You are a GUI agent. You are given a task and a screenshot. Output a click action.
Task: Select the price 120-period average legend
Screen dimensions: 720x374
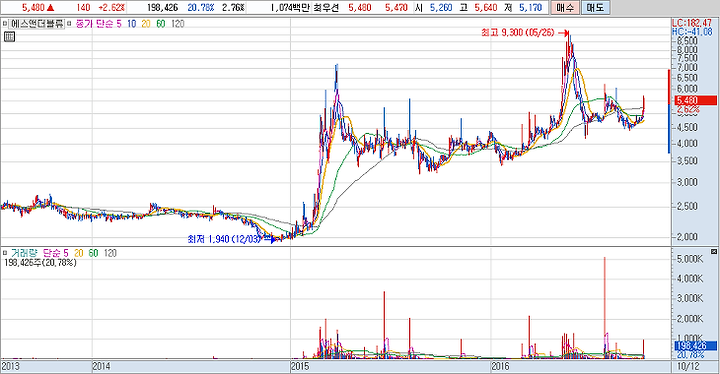click(178, 24)
